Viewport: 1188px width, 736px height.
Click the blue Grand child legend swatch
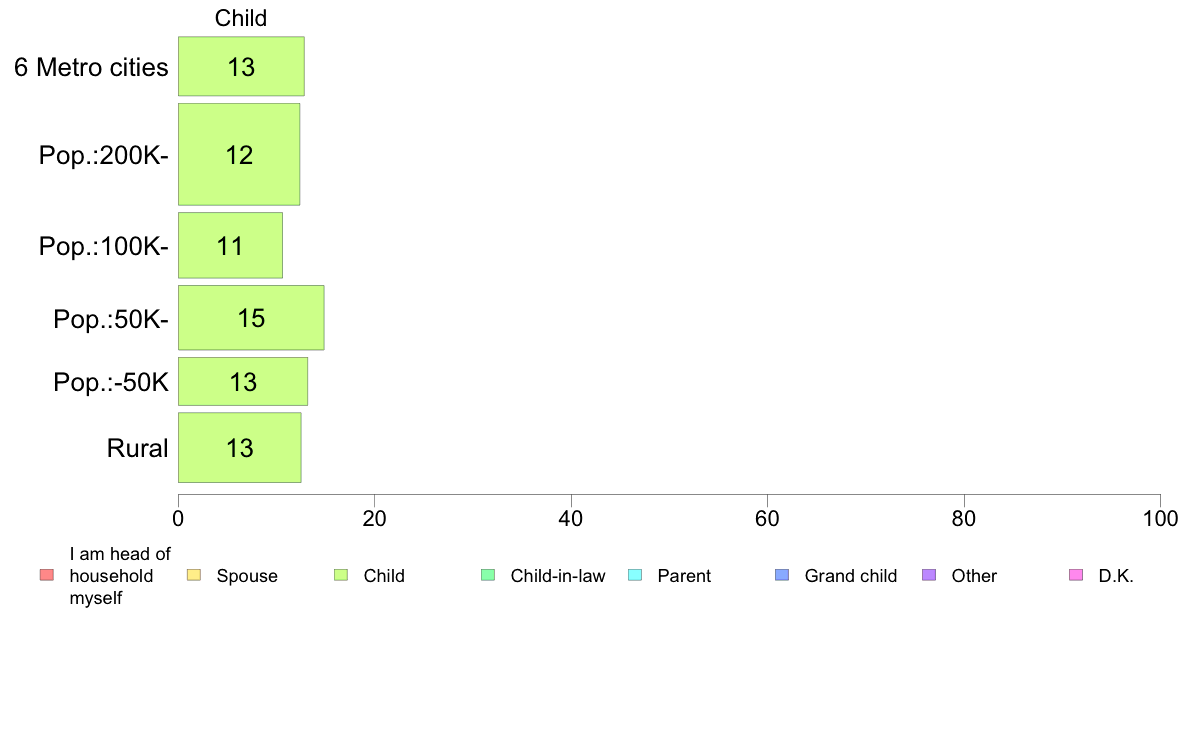click(x=782, y=575)
